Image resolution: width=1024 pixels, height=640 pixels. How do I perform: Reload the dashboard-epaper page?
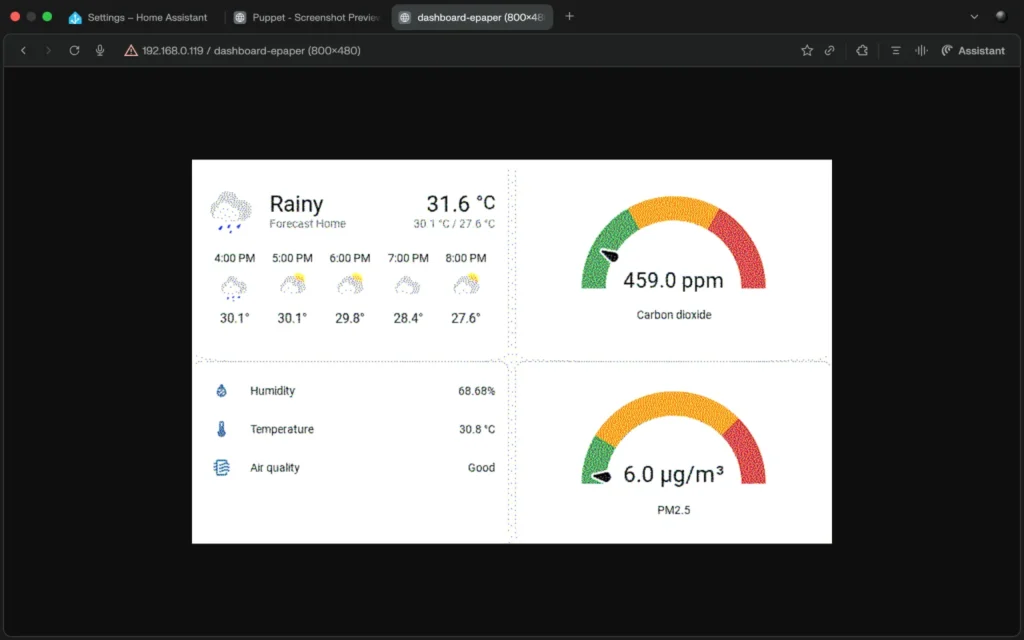[74, 50]
